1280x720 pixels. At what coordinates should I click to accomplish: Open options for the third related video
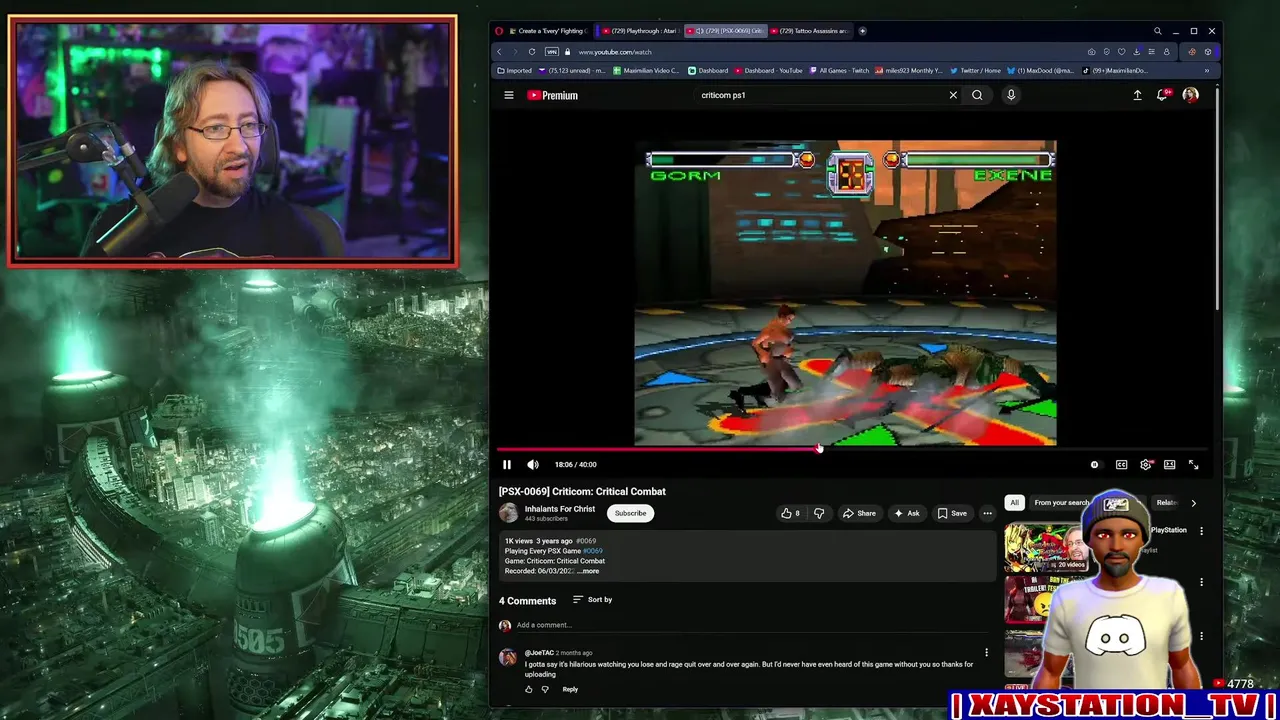pos(1202,636)
